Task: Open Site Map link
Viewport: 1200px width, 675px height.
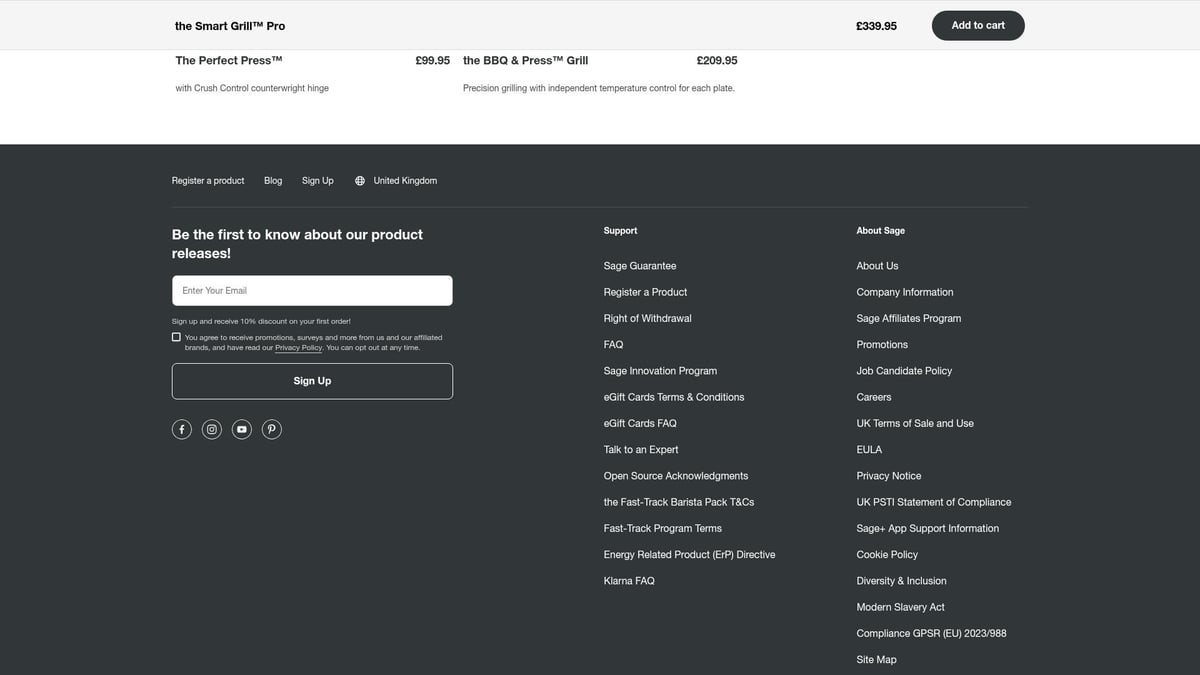Action: tap(876, 660)
